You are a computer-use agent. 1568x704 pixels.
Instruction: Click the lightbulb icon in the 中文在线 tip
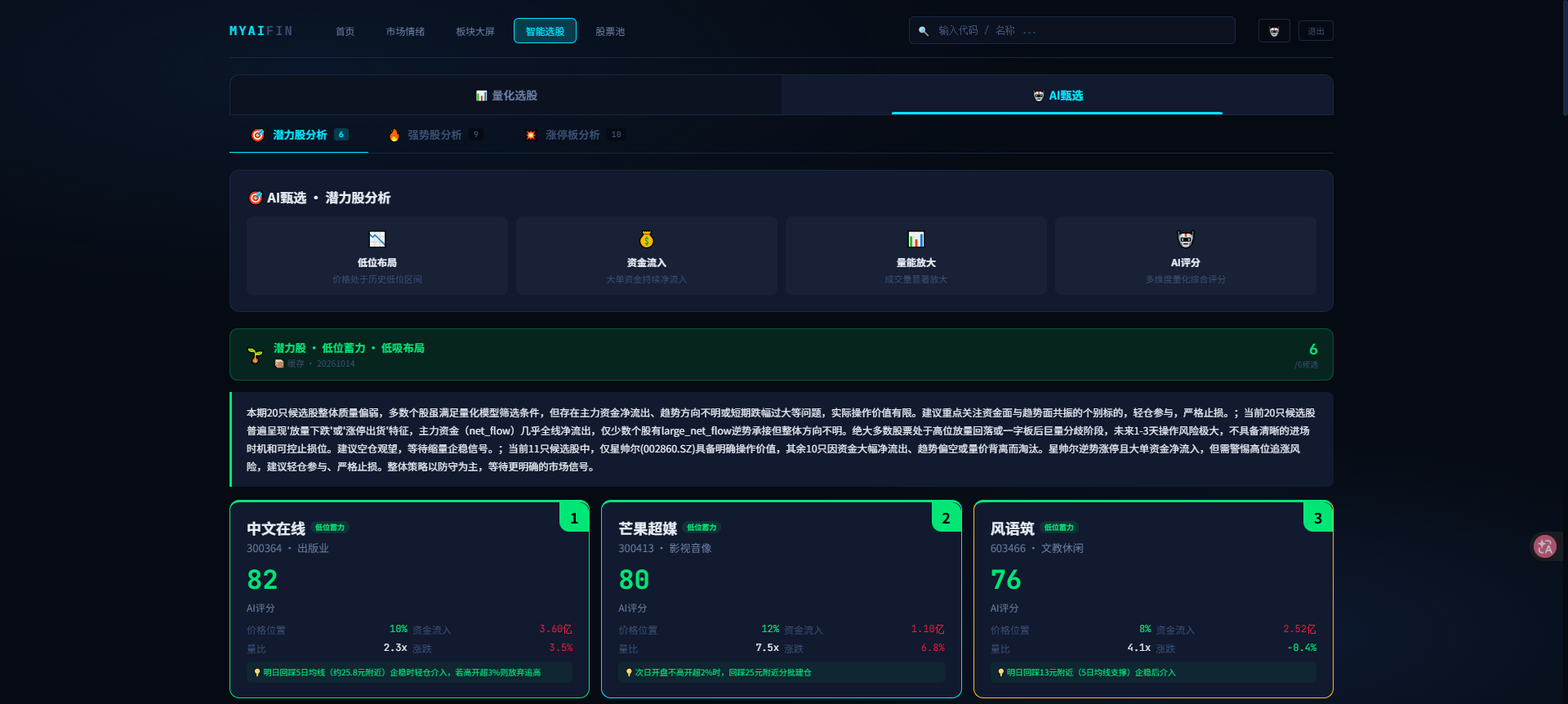pyautogui.click(x=257, y=673)
